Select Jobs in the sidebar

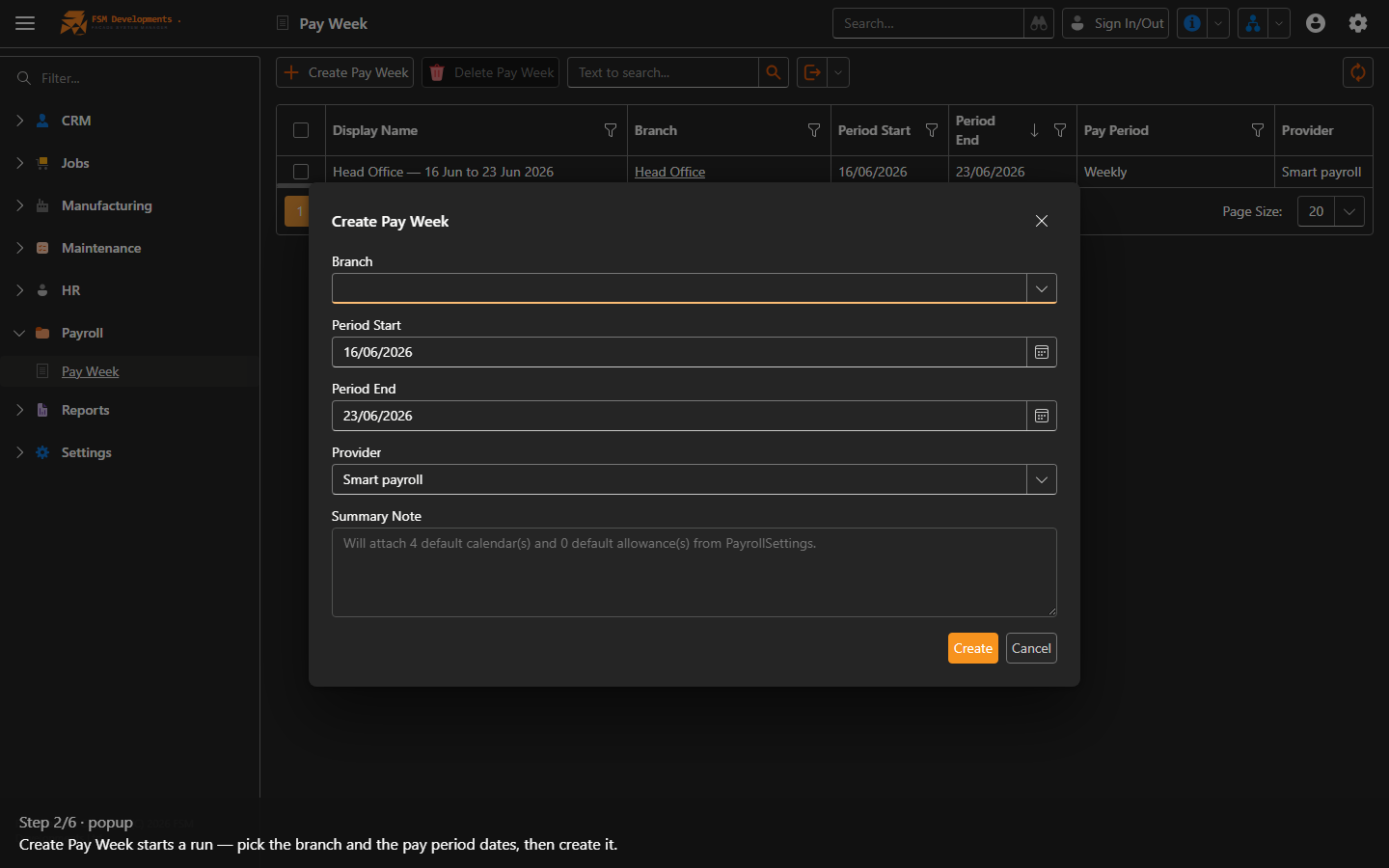pos(75,163)
